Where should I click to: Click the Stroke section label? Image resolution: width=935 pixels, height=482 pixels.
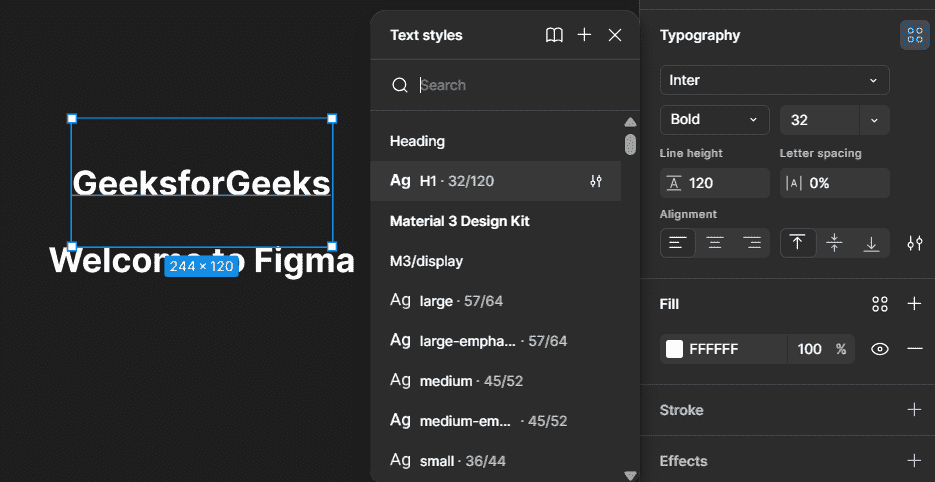(x=682, y=410)
